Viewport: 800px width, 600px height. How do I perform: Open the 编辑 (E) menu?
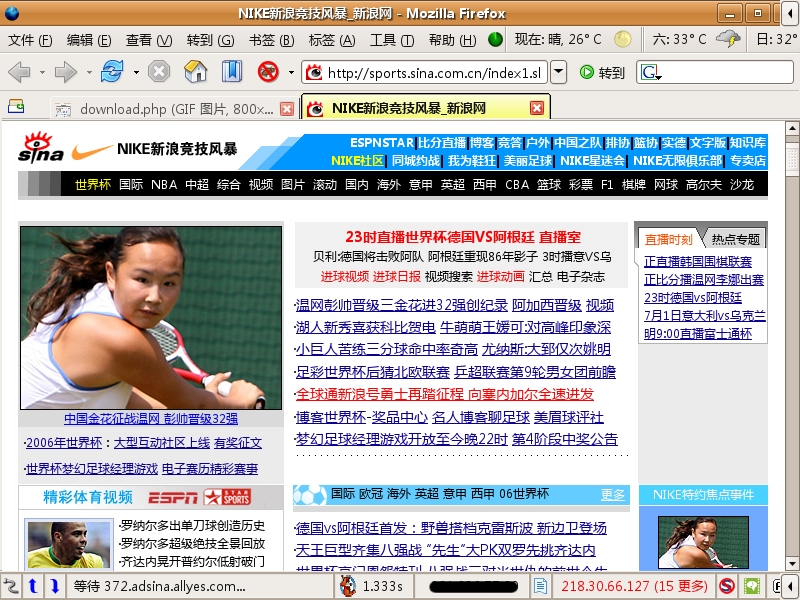point(89,40)
